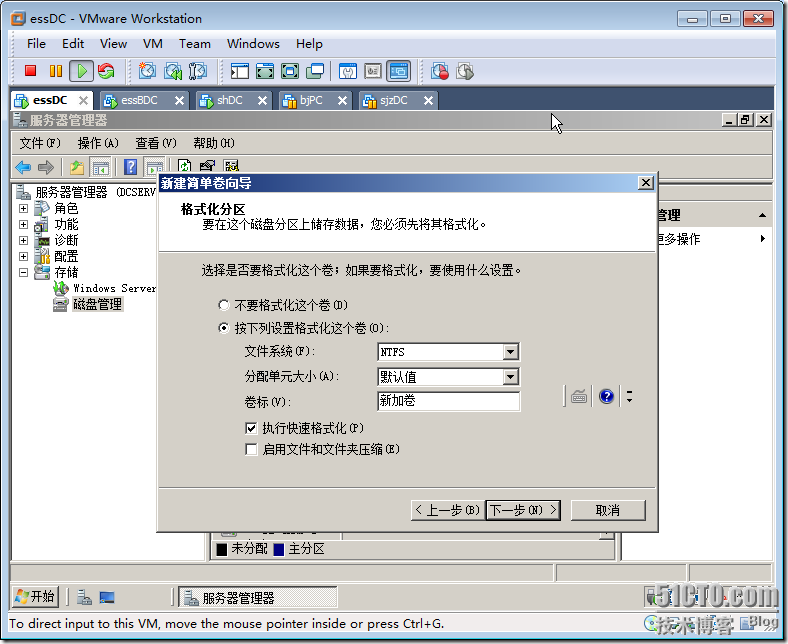Toggle the perform quick format checkbox
The image size is (788, 644).
pyautogui.click(x=251, y=428)
